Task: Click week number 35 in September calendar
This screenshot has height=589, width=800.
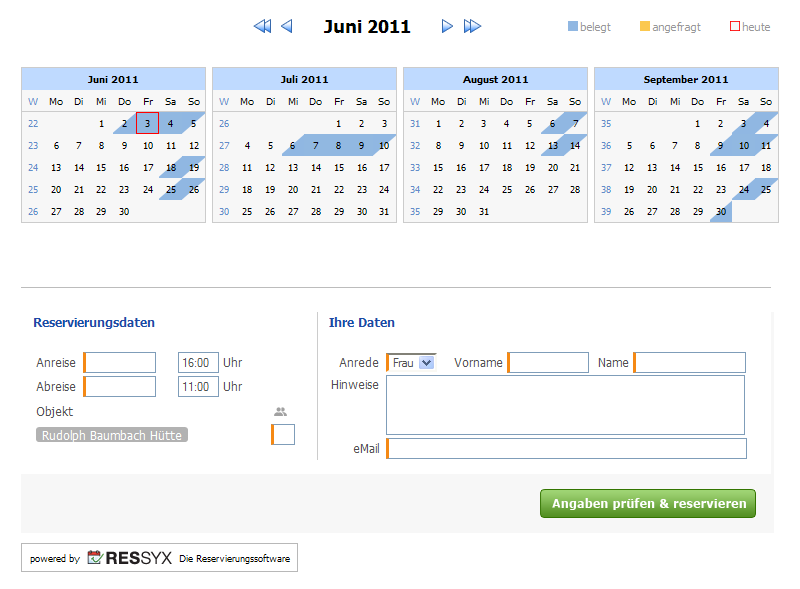Action: coord(606,123)
